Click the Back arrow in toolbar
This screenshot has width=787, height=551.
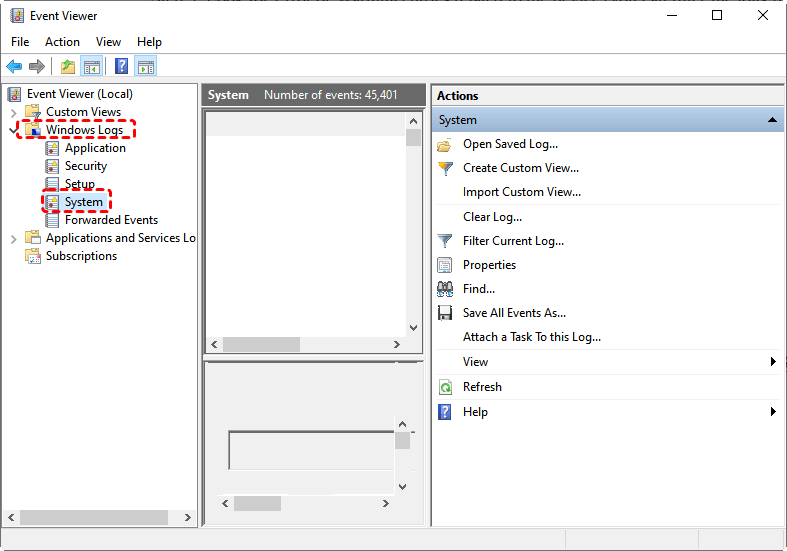[x=14, y=67]
